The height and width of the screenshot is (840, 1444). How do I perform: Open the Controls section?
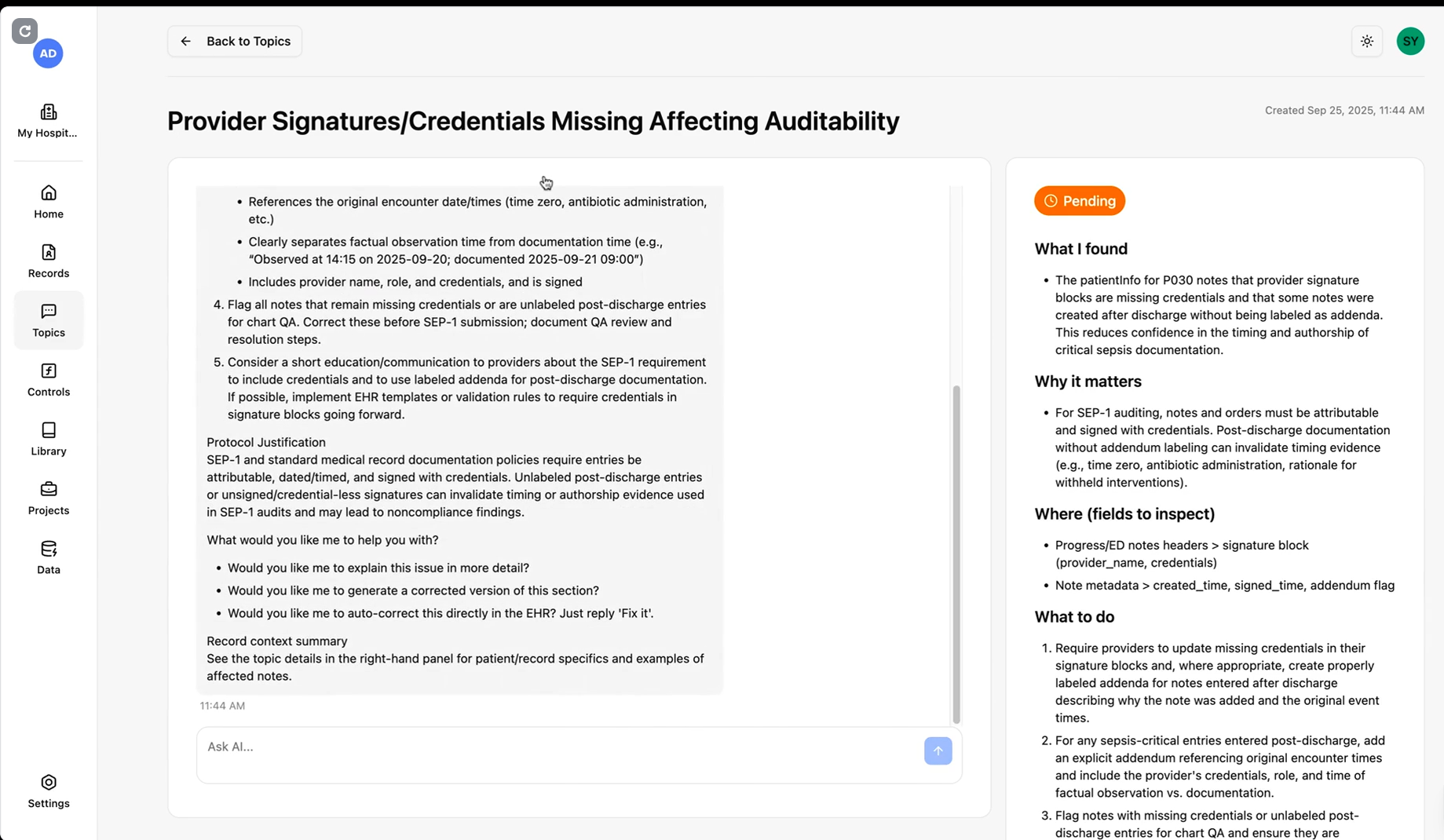(x=49, y=380)
